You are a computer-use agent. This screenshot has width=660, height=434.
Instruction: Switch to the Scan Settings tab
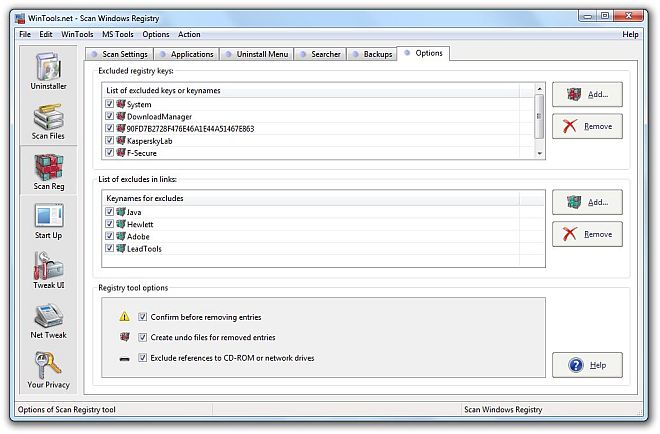coord(120,54)
